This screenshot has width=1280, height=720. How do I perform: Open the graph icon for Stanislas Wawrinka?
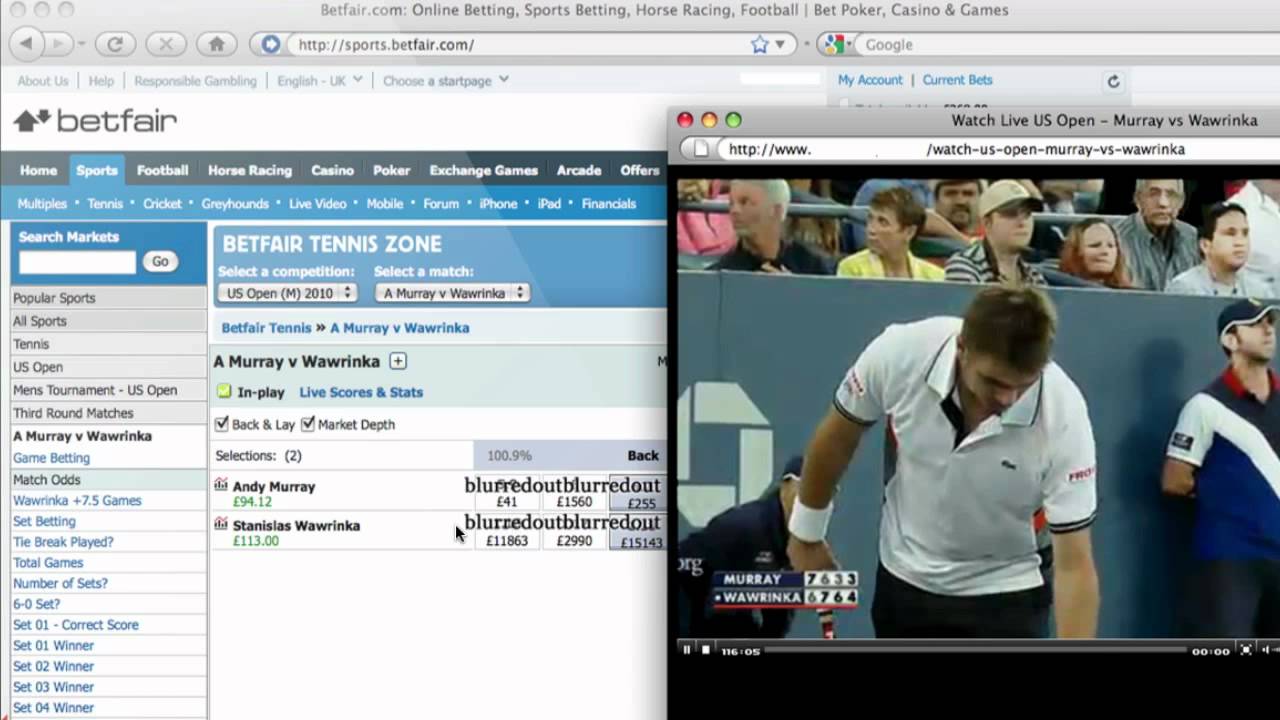coord(221,524)
